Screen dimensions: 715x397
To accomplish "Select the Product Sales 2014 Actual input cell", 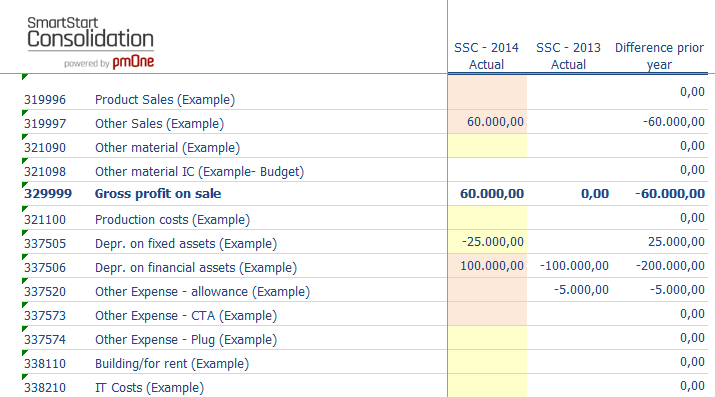I will (x=487, y=93).
